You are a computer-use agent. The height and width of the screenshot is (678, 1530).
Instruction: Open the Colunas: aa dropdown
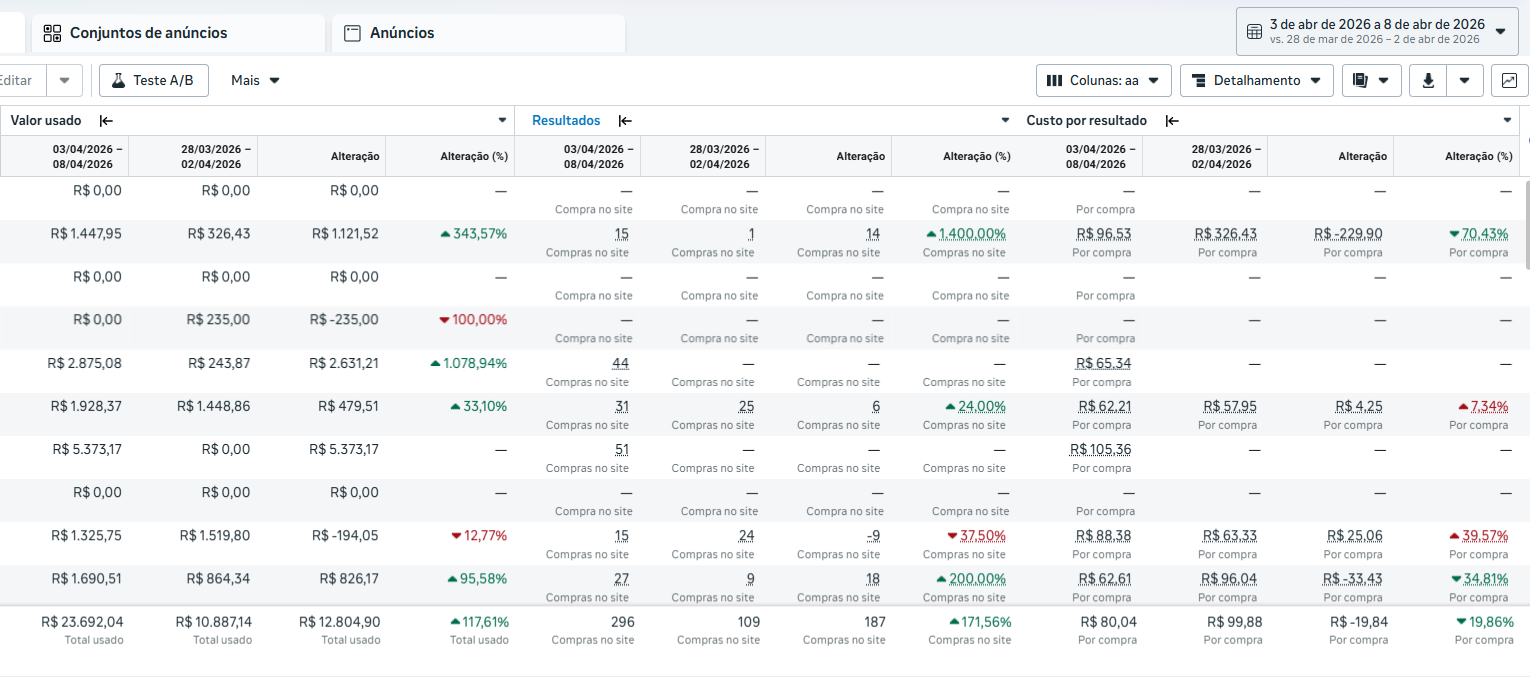(1104, 81)
